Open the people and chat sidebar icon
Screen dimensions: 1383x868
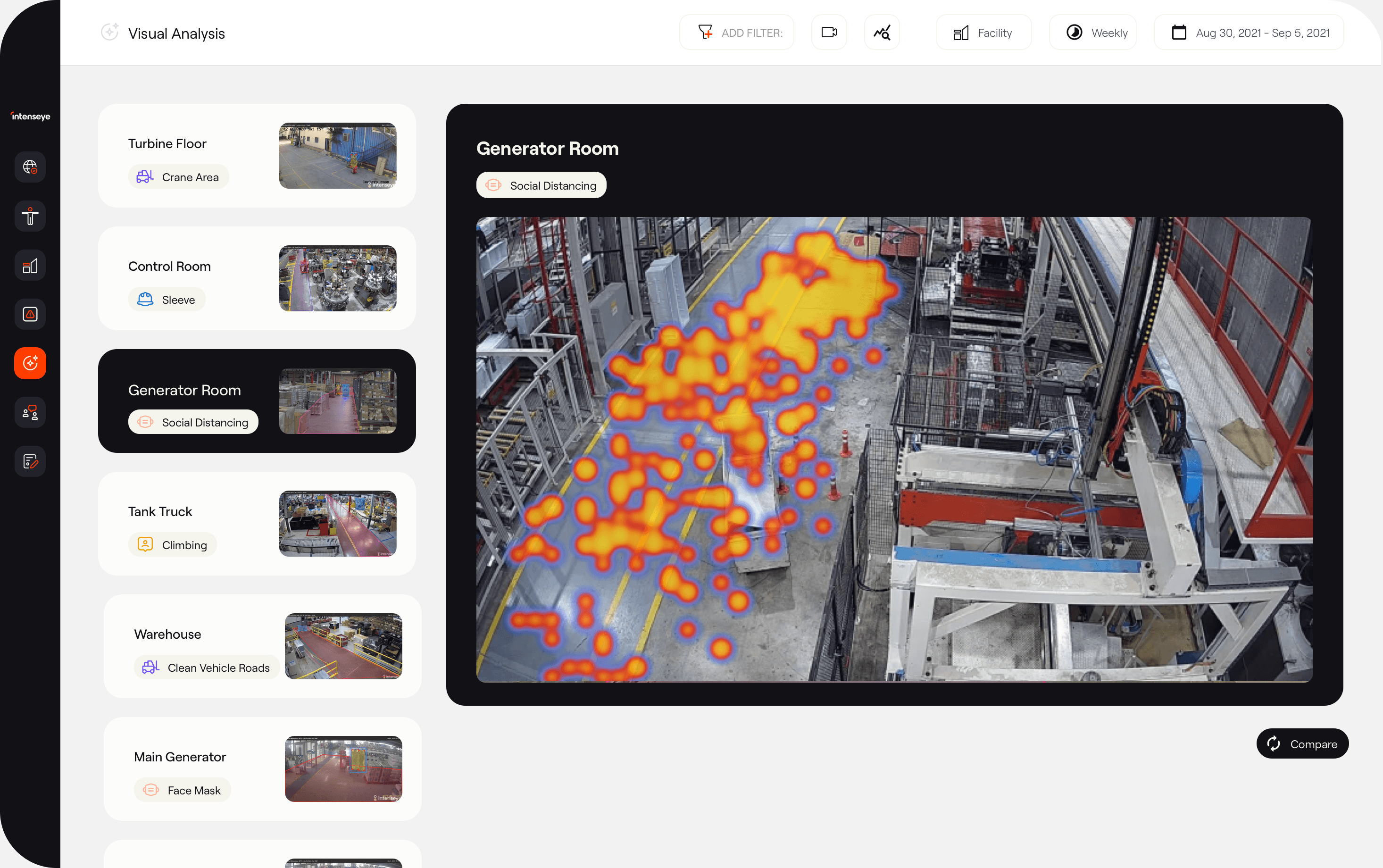point(30,412)
